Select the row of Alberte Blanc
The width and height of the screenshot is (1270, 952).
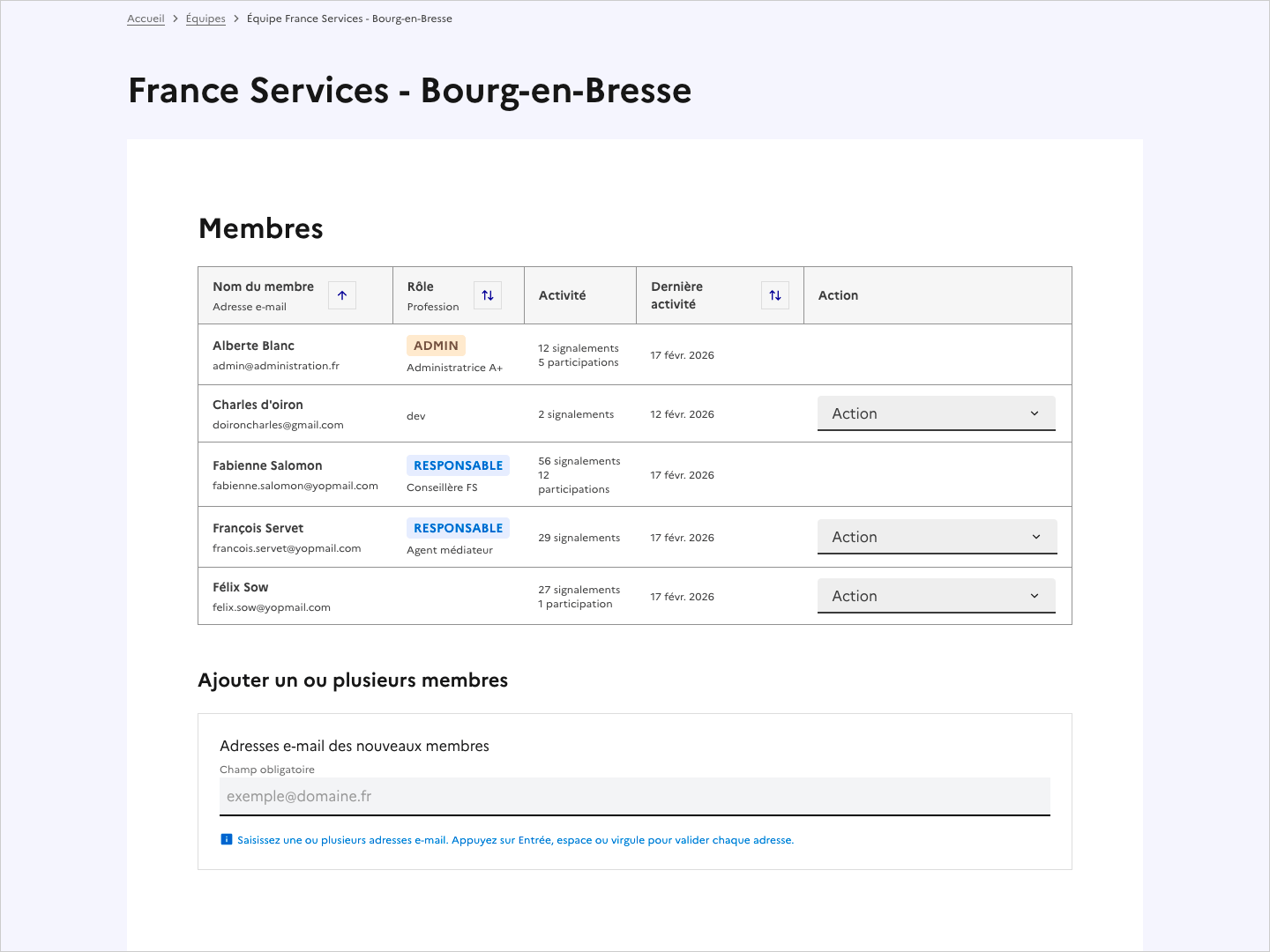(x=633, y=353)
